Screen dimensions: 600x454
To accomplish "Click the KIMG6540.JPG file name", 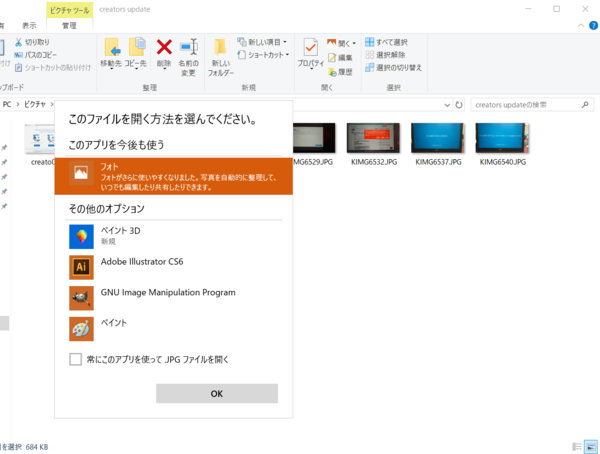I will pos(503,162).
